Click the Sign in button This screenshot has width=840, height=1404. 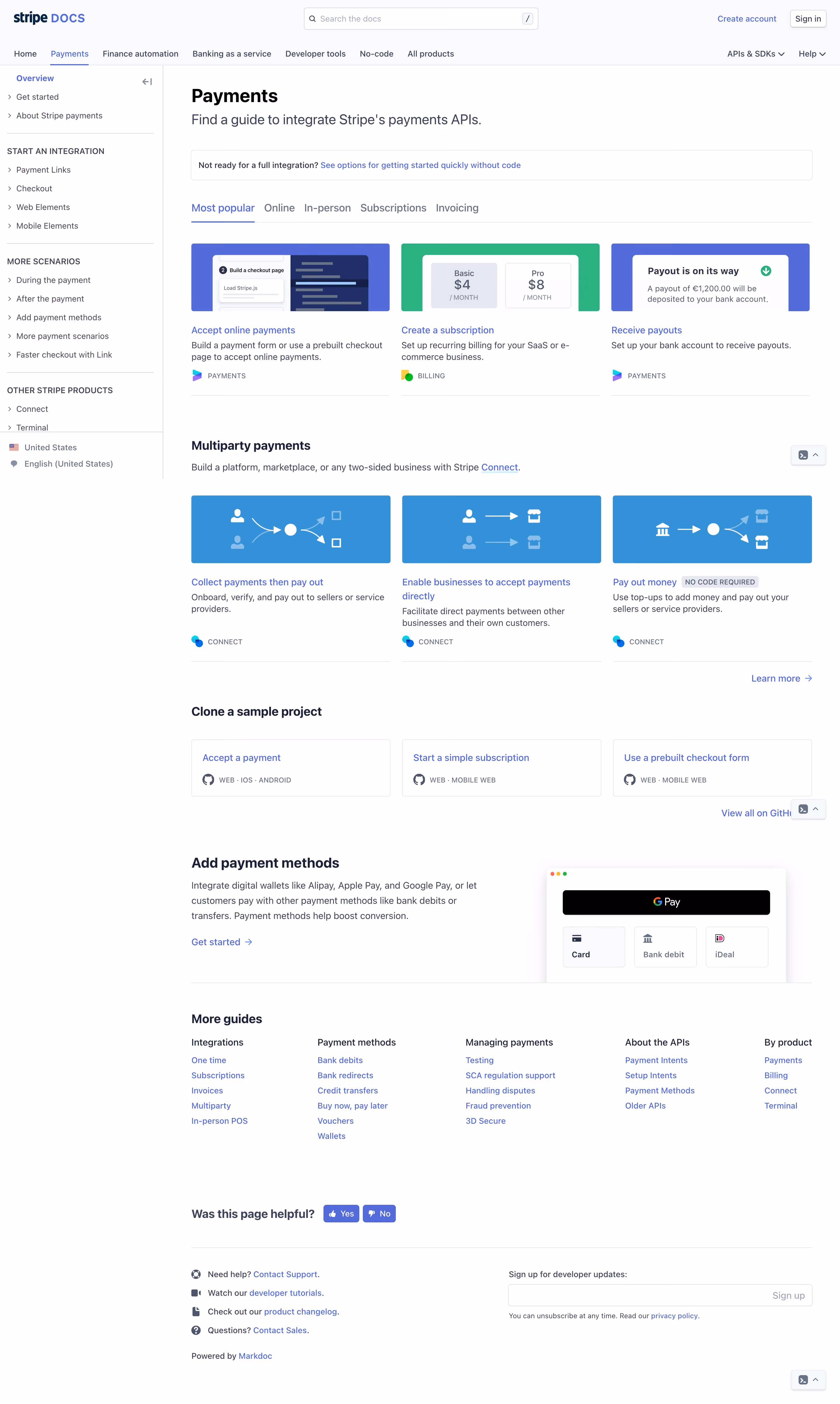pyautogui.click(x=808, y=19)
